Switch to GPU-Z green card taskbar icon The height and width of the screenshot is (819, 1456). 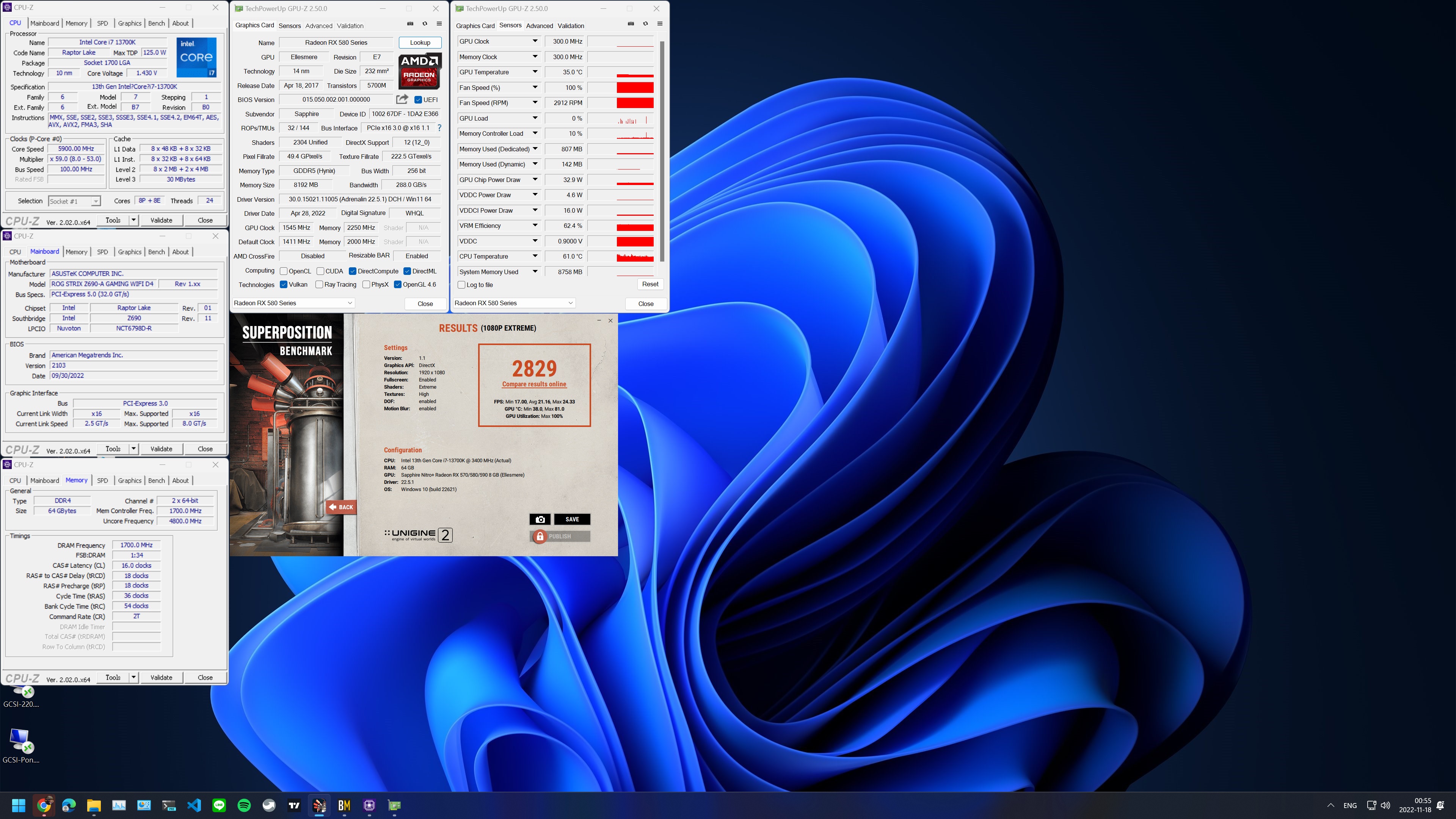click(394, 805)
